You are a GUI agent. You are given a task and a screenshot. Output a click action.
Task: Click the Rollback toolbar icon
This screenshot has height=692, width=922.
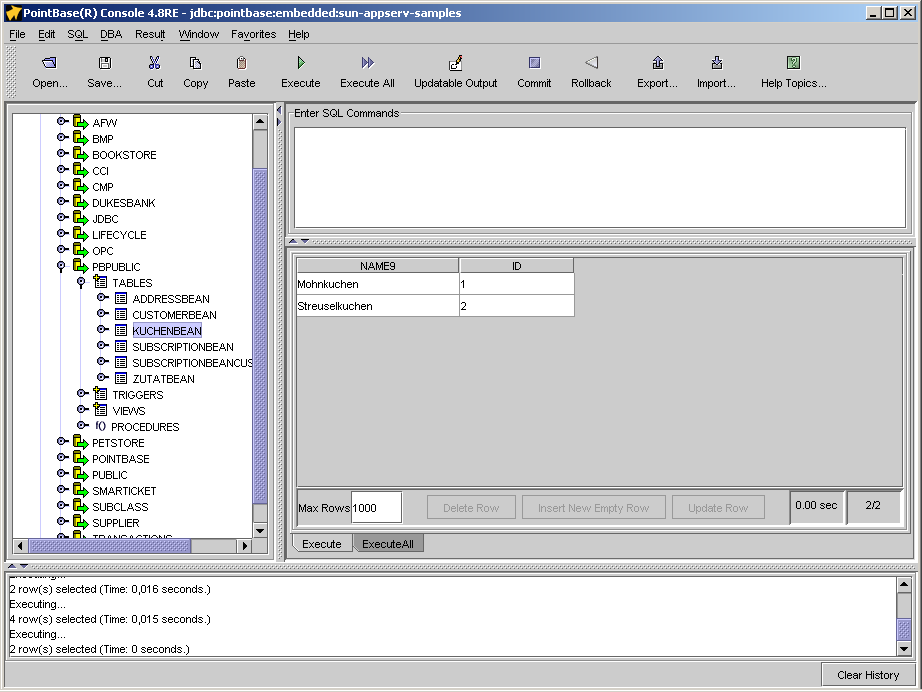(x=592, y=62)
